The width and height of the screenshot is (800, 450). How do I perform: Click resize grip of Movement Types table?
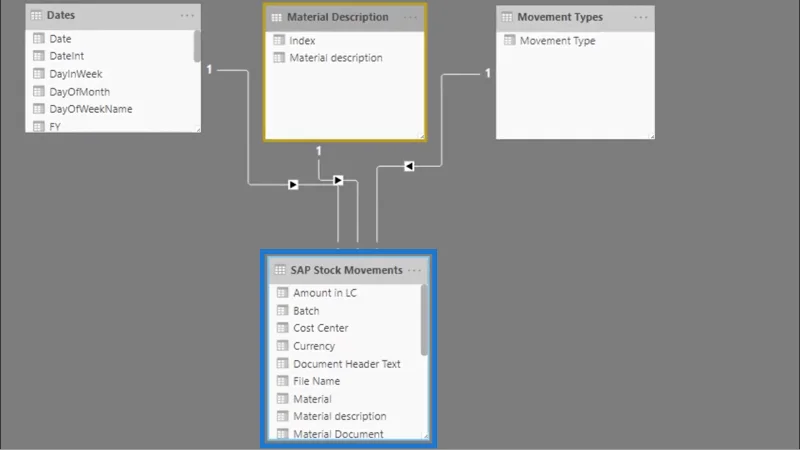pyautogui.click(x=652, y=136)
